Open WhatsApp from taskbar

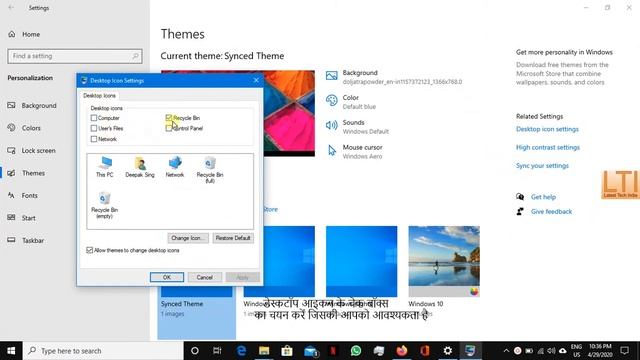coord(356,351)
